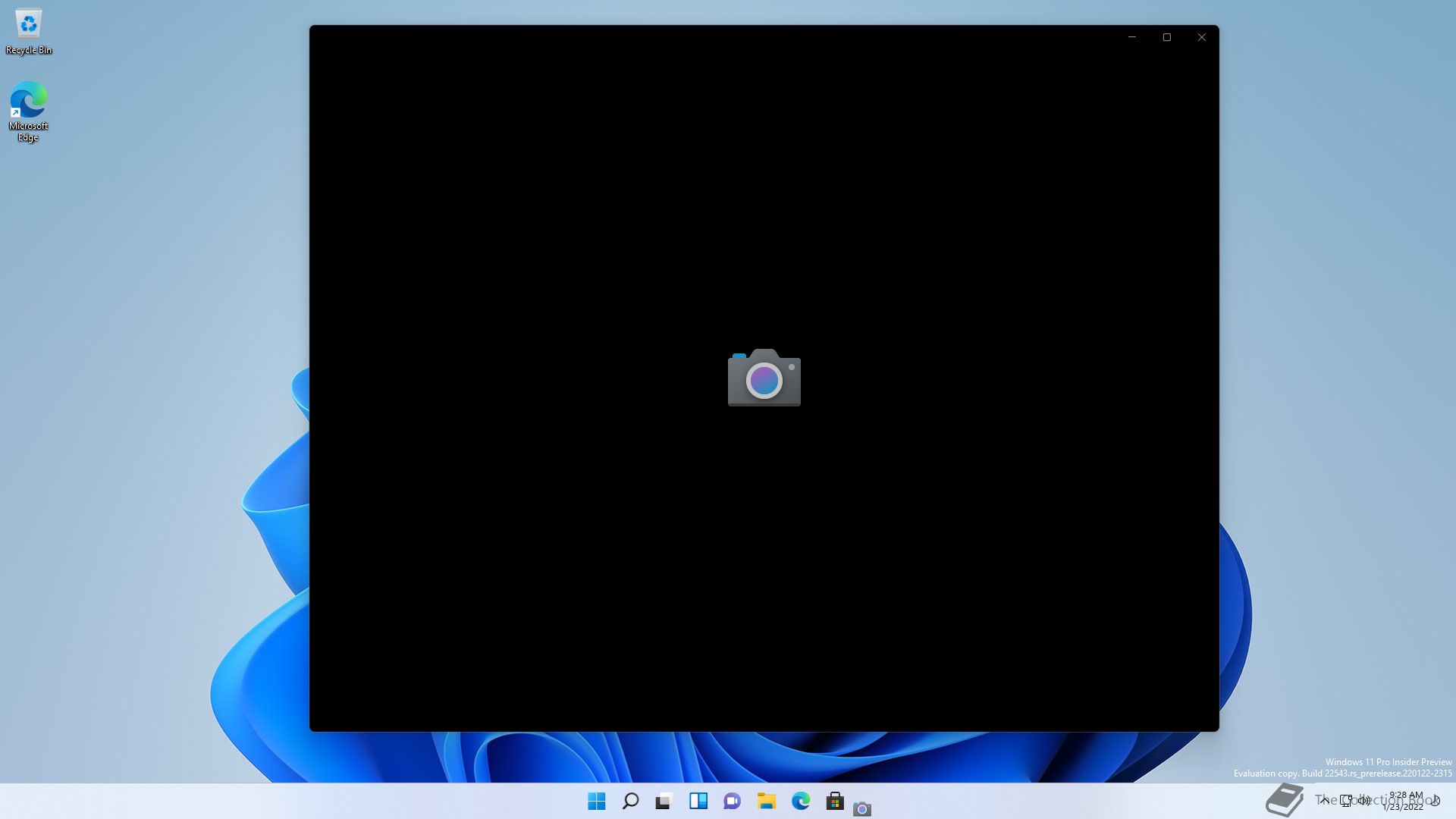Maximize the Camera app window
The height and width of the screenshot is (819, 1456).
[1167, 37]
